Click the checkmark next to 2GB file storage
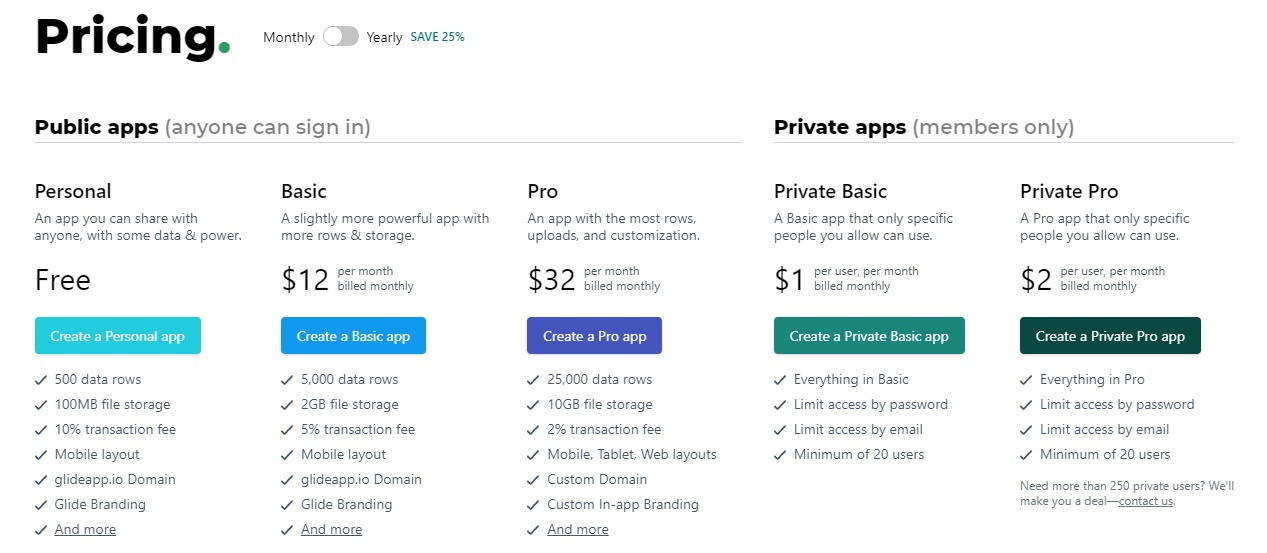 click(x=287, y=405)
